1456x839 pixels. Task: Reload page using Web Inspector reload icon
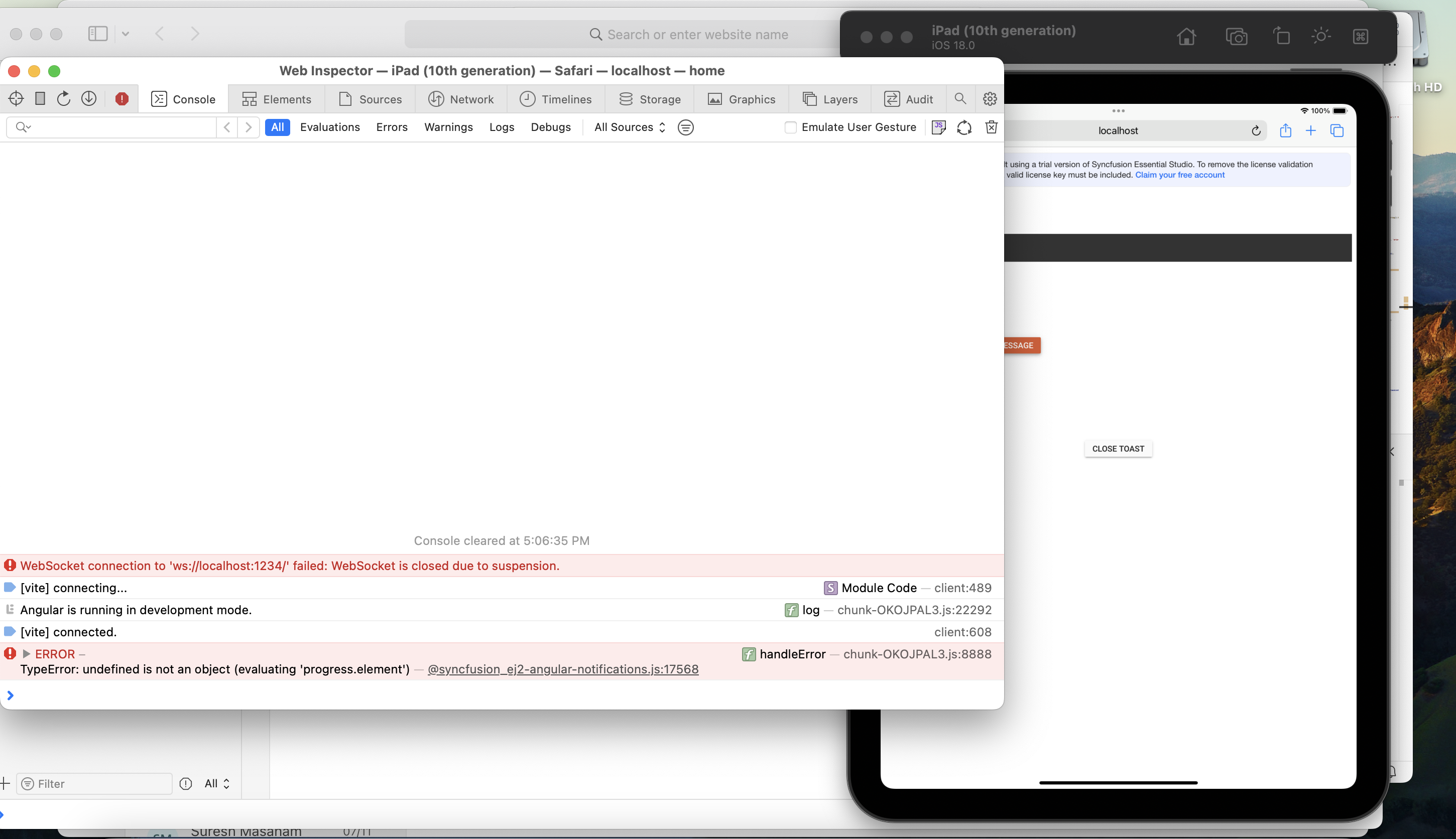[64, 99]
